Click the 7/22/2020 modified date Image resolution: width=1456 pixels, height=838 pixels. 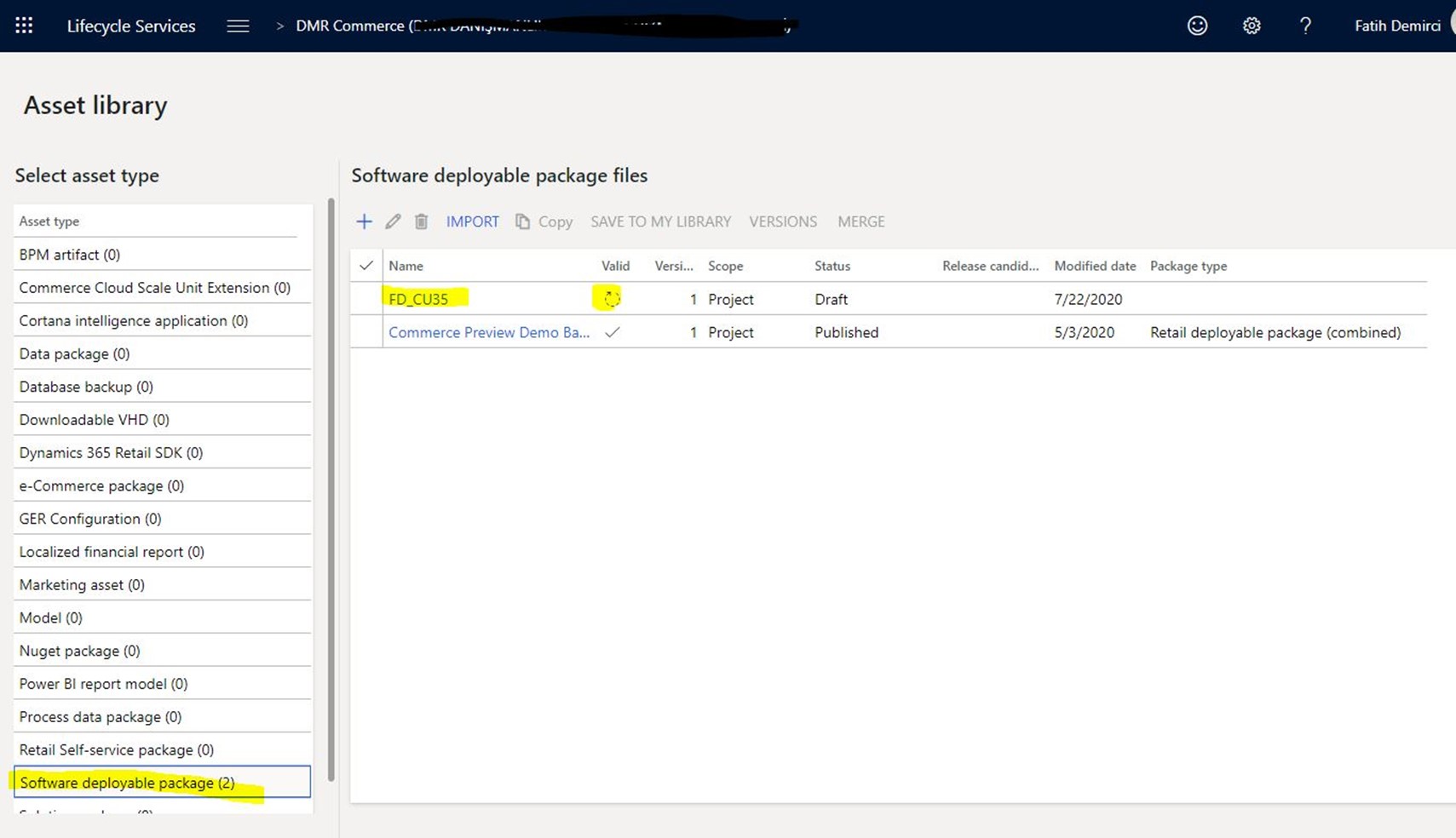[1088, 299]
